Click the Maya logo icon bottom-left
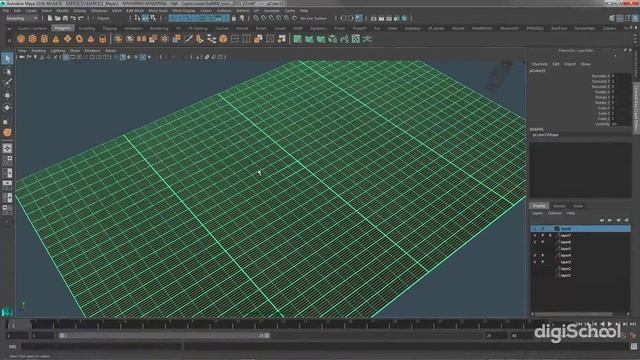 coord(7,312)
